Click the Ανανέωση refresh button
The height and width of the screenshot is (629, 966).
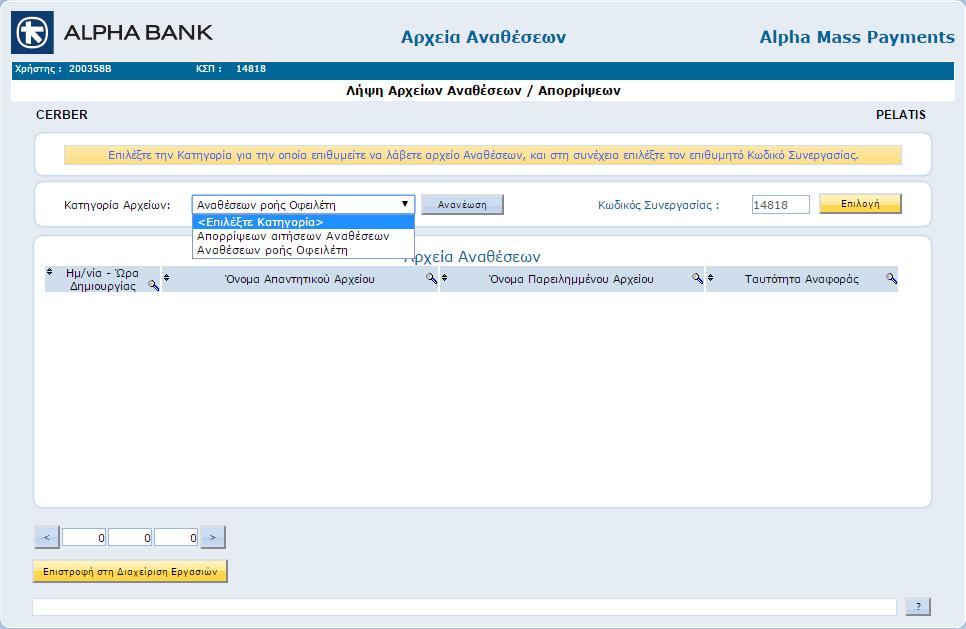tap(462, 205)
